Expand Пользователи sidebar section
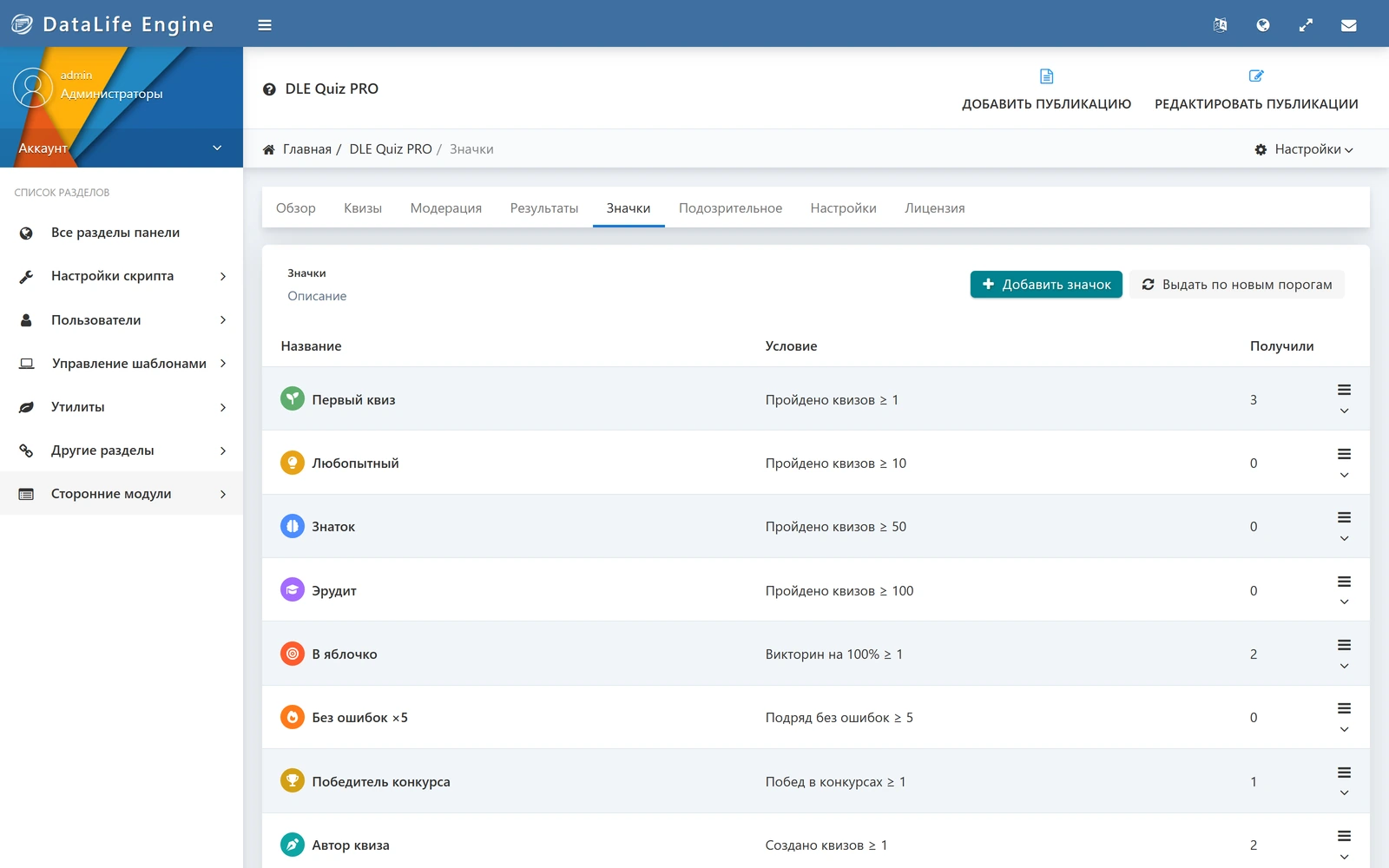Viewport: 1389px width, 868px height. pyautogui.click(x=122, y=319)
